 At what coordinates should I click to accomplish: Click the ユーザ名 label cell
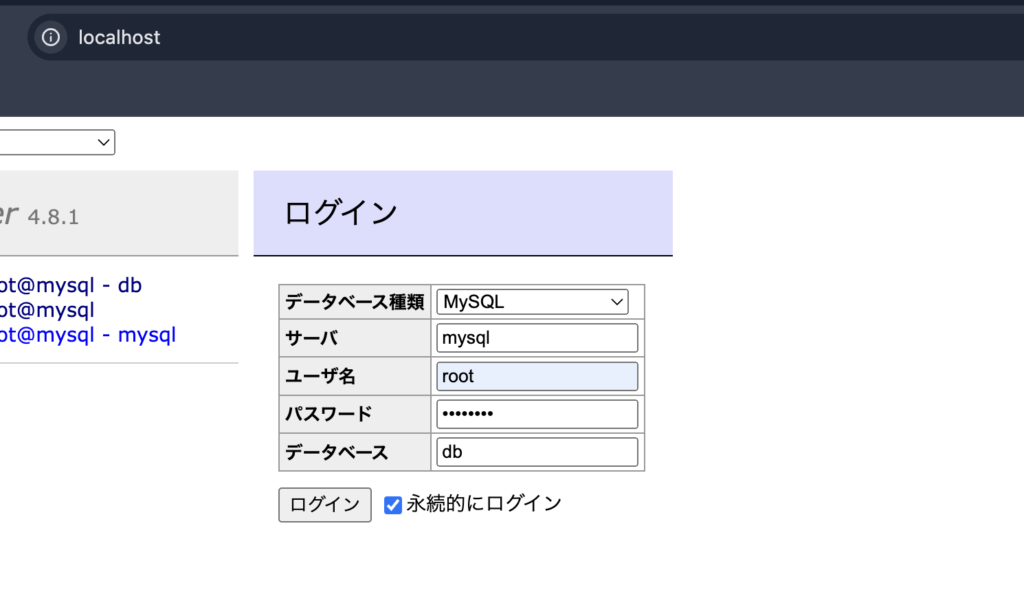[355, 376]
